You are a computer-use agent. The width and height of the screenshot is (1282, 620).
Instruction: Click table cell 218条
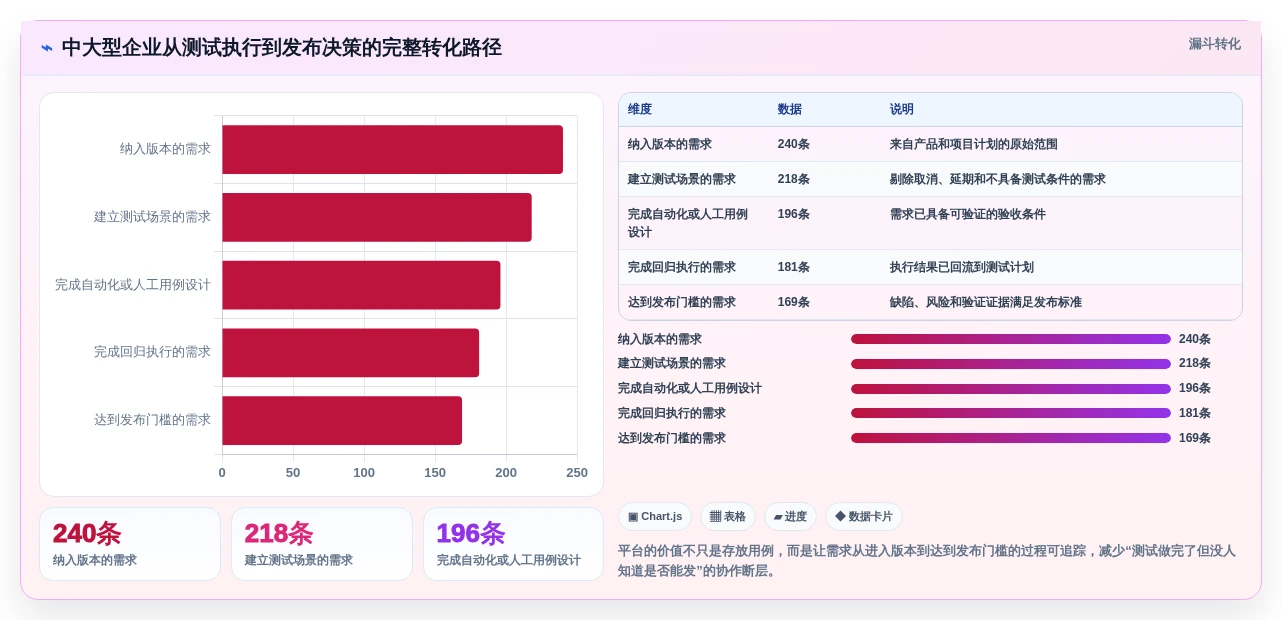(793, 179)
